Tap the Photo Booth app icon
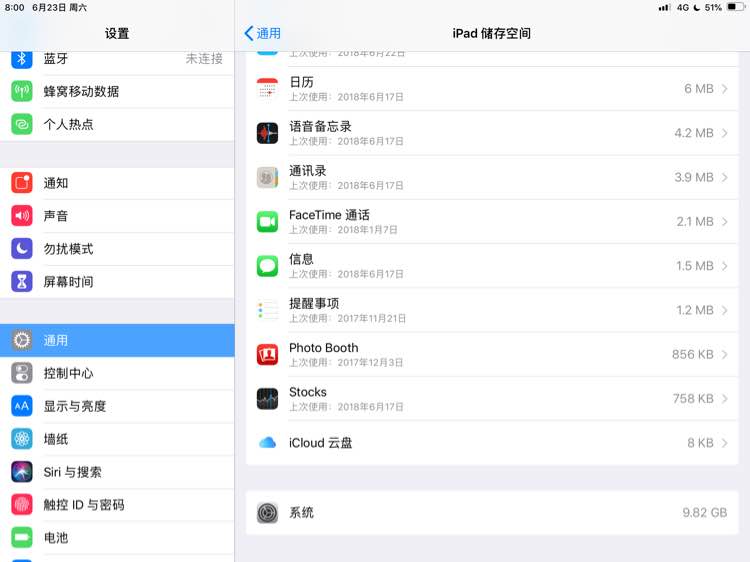 [267, 354]
